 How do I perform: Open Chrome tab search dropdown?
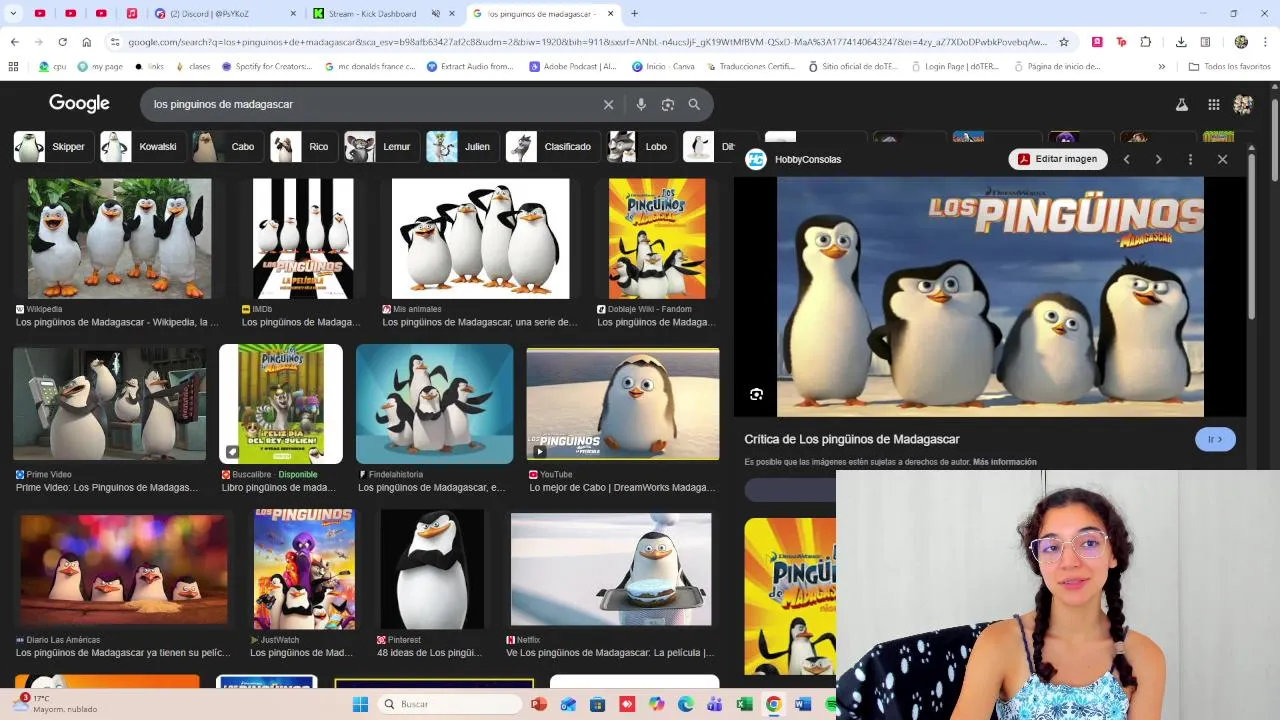coord(13,14)
